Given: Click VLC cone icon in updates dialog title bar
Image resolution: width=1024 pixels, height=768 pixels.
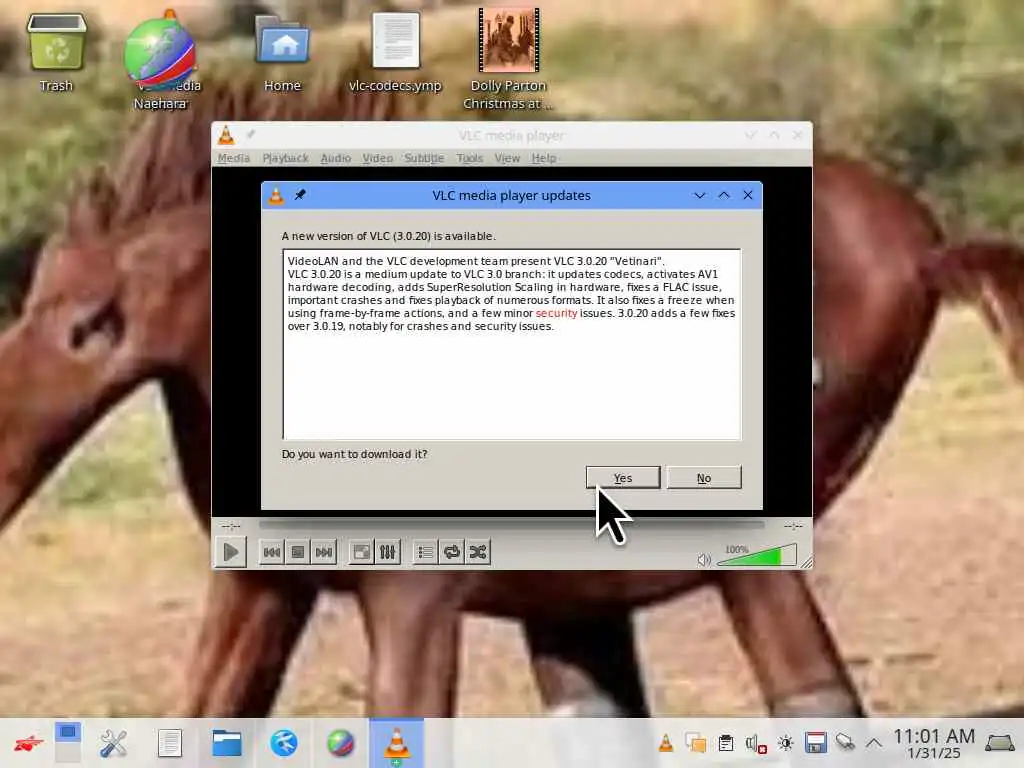Looking at the screenshot, I should click(276, 195).
